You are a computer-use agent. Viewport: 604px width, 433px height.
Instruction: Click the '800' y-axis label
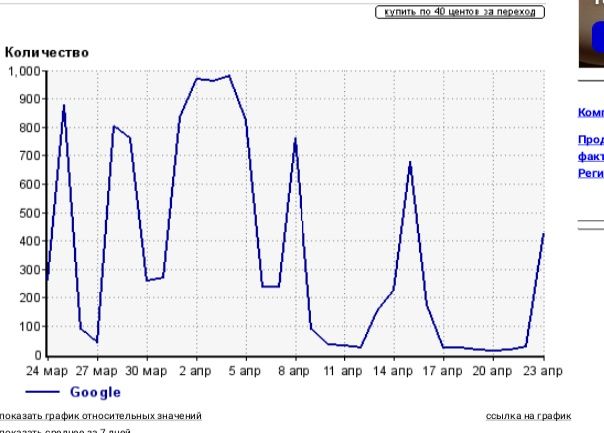click(30, 128)
